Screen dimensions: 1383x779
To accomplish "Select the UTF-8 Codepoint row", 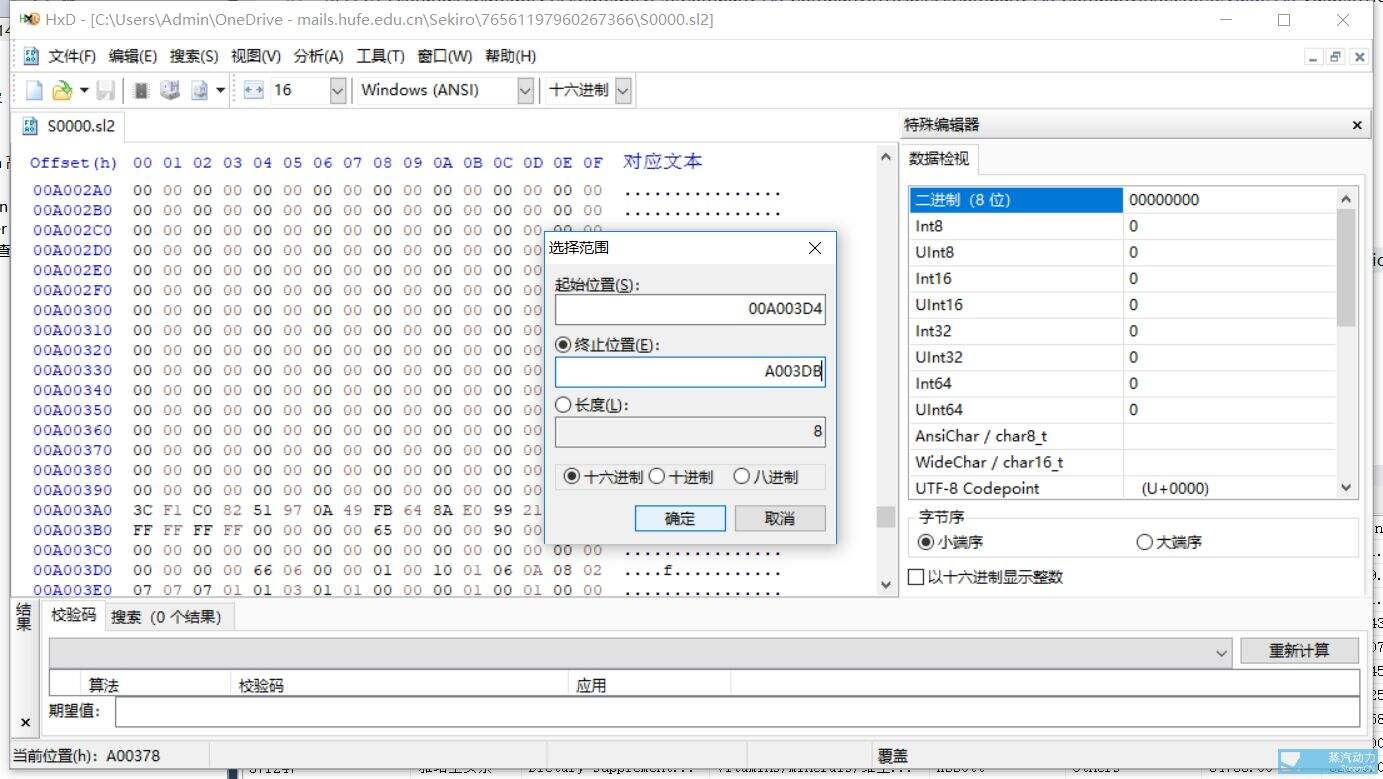I will [1122, 488].
